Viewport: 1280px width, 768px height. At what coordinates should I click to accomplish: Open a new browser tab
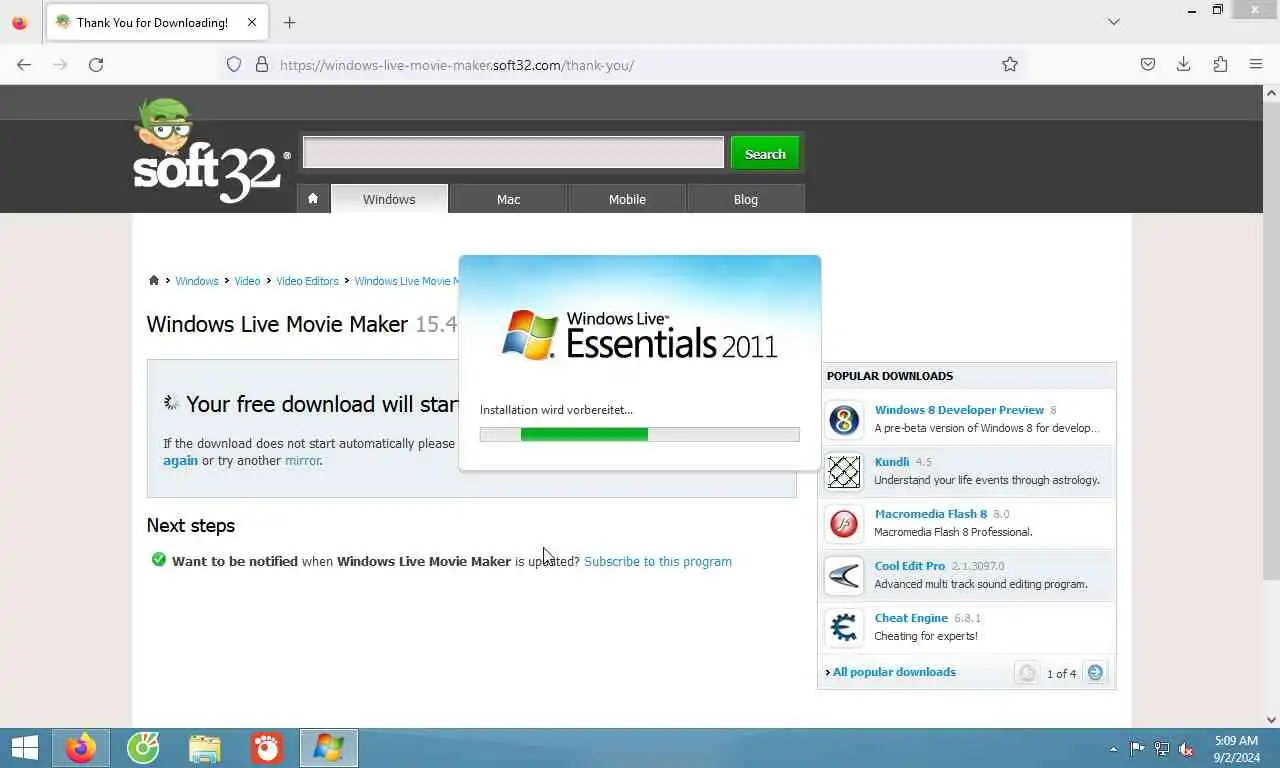pos(289,22)
